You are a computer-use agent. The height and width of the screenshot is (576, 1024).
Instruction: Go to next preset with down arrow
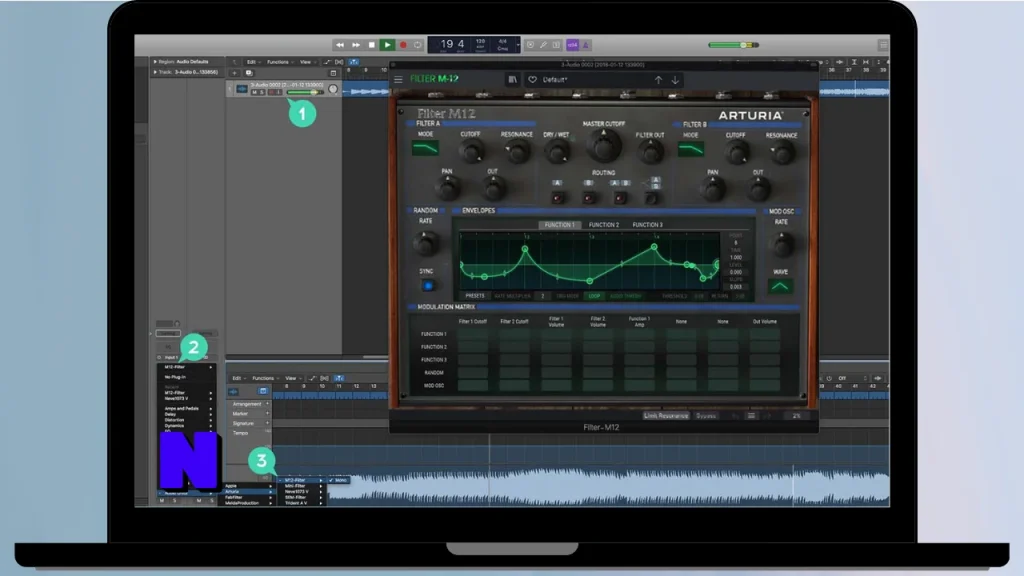(675, 80)
